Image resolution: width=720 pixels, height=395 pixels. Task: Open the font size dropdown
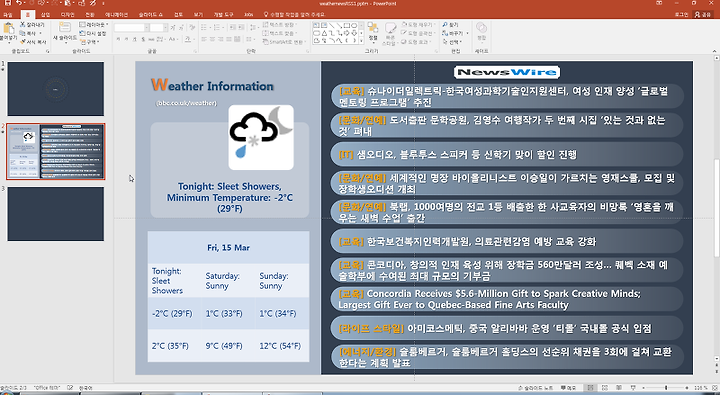(x=165, y=28)
